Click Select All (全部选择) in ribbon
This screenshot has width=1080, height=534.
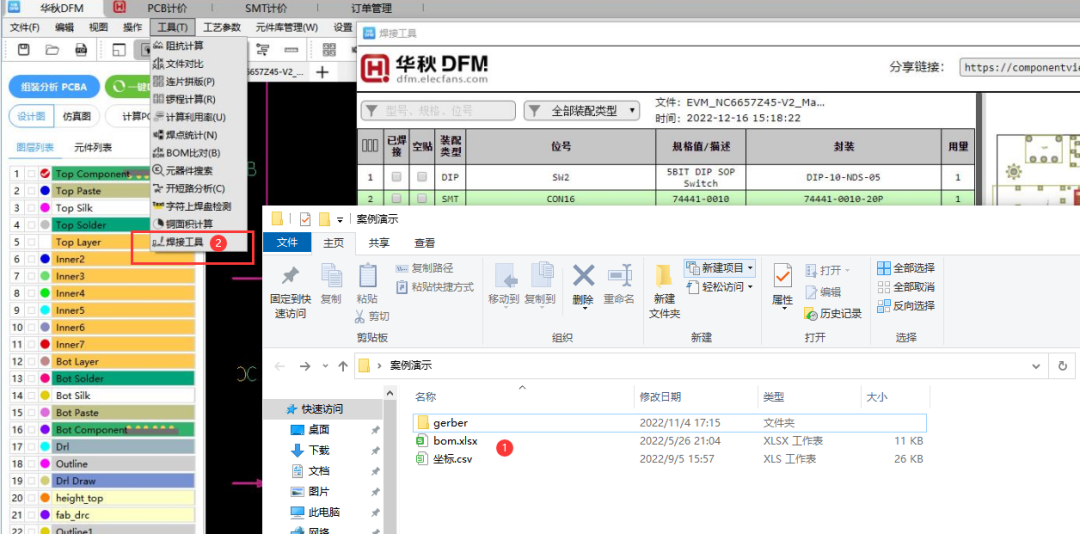905,267
